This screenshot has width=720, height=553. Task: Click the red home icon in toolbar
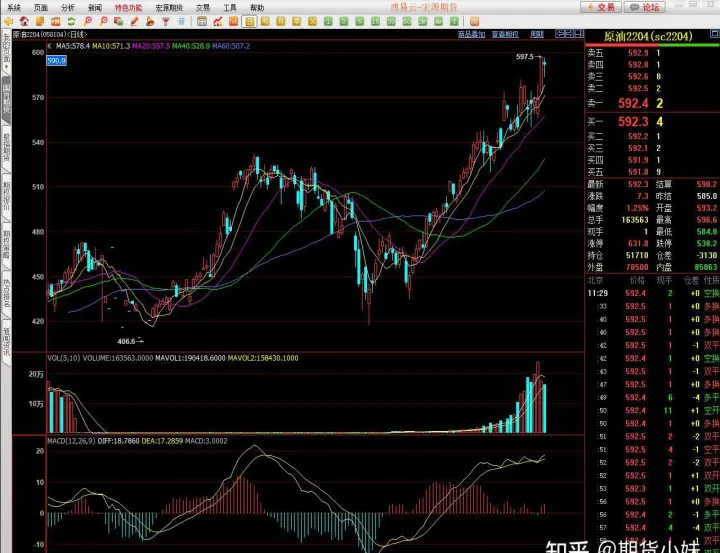pyautogui.click(x=25, y=21)
